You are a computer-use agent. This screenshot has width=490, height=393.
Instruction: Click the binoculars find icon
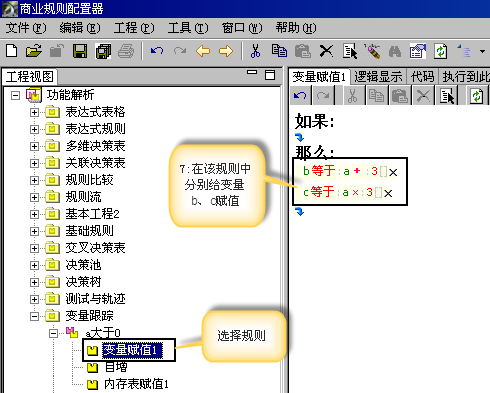[395, 52]
